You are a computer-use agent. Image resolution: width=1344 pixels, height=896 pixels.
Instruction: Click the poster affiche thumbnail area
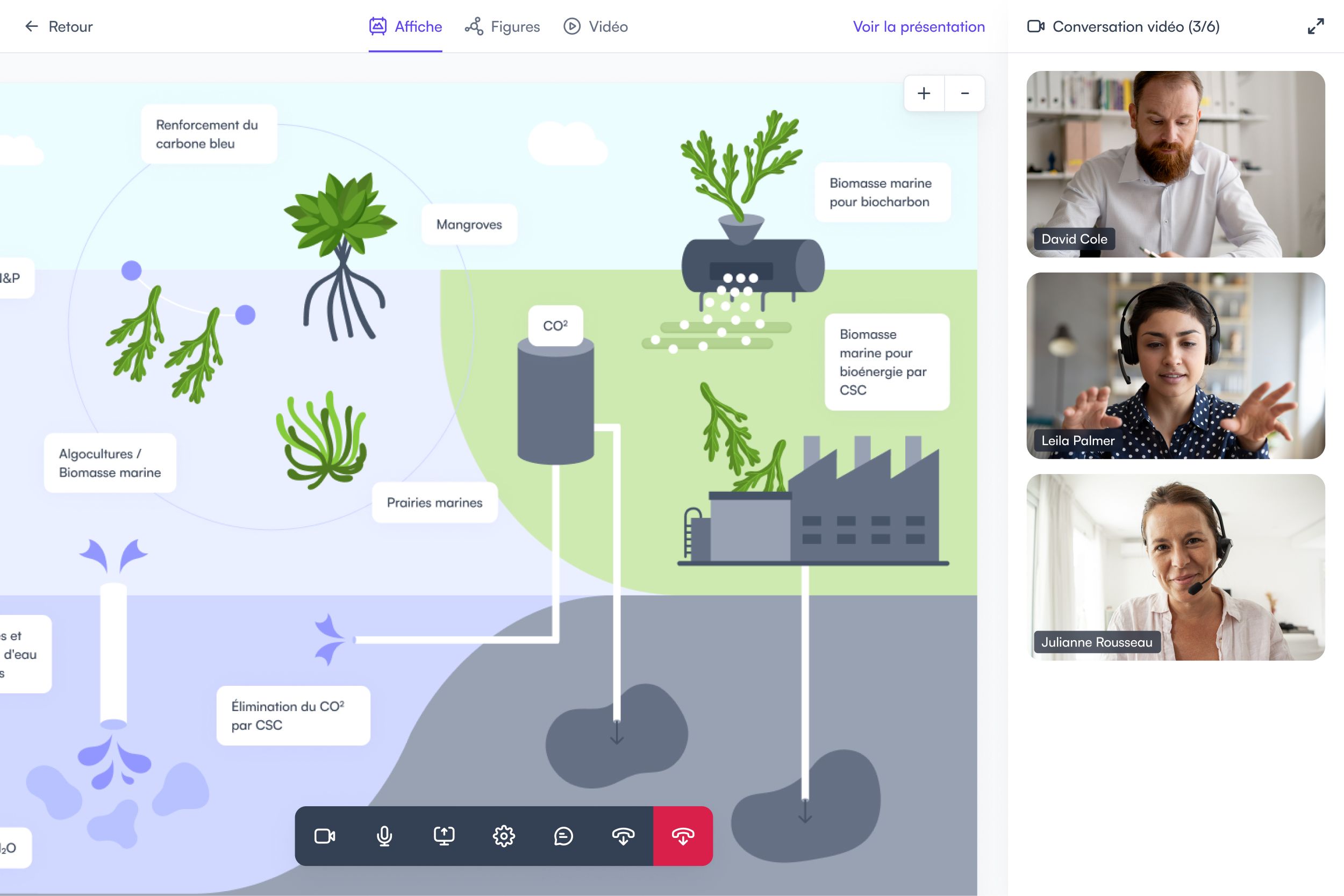click(406, 25)
